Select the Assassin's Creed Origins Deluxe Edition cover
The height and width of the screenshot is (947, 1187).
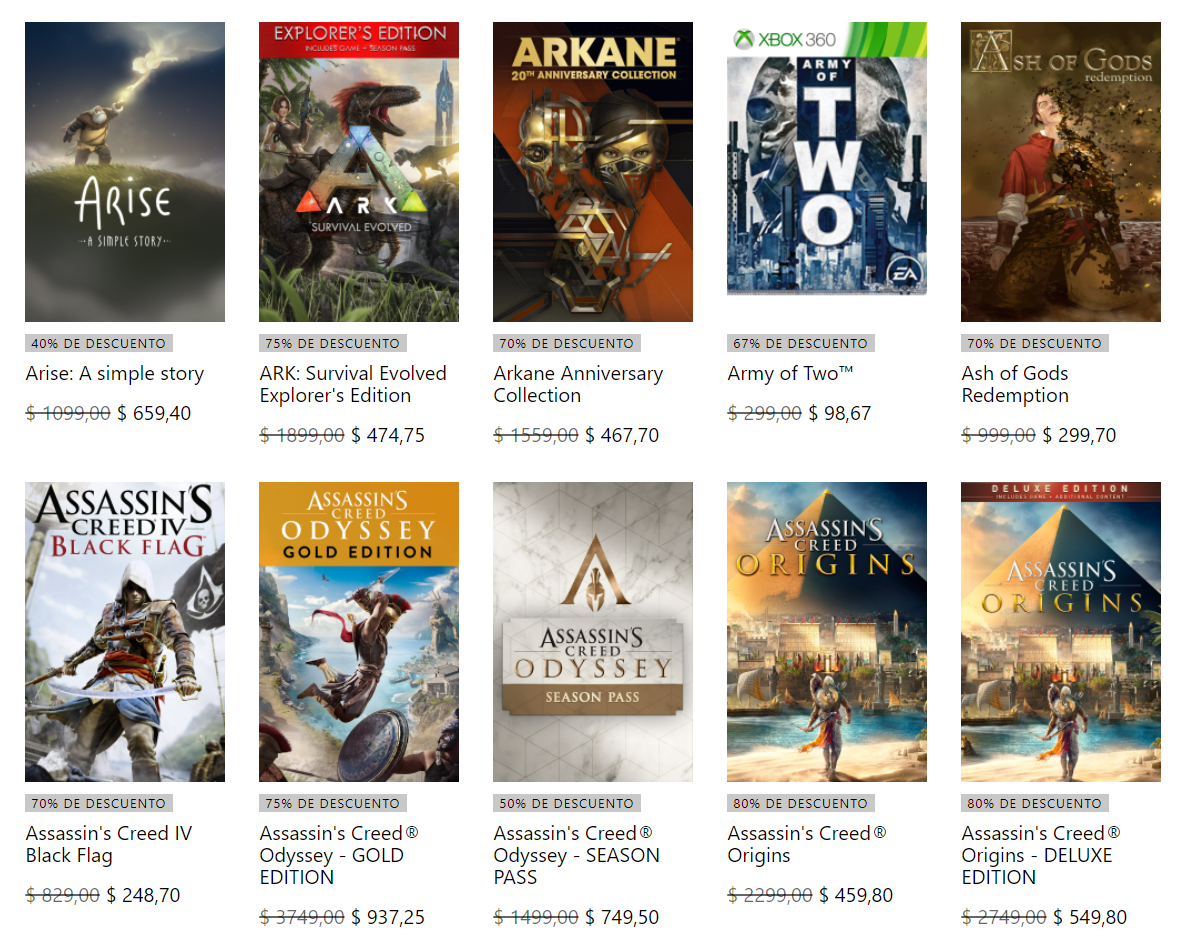point(1061,632)
